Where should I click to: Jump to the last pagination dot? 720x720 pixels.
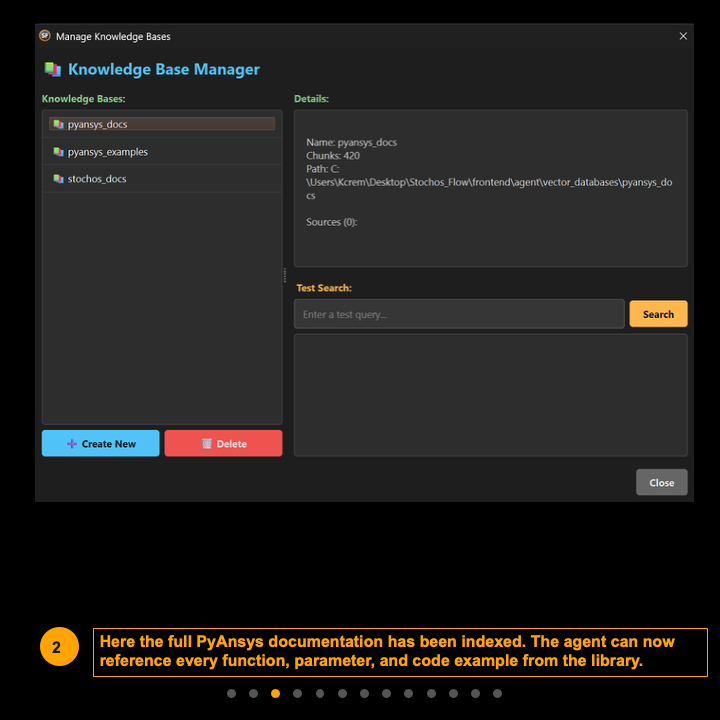[497, 693]
